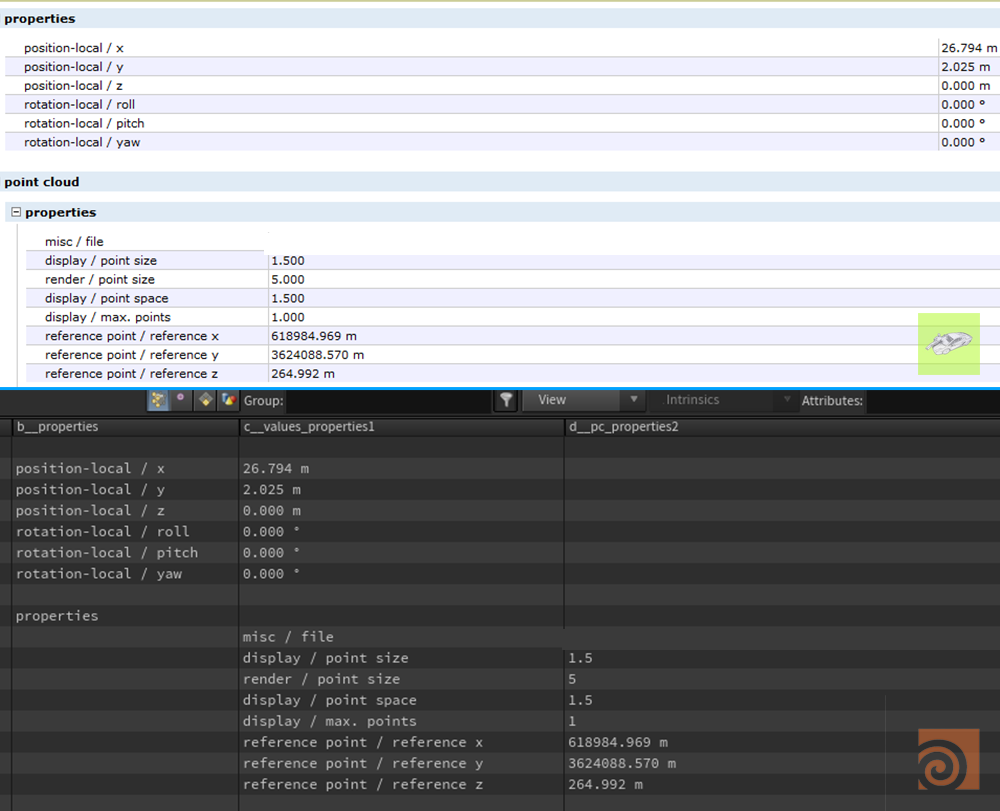
Task: Select the Primitives diamond icon
Action: coord(205,400)
